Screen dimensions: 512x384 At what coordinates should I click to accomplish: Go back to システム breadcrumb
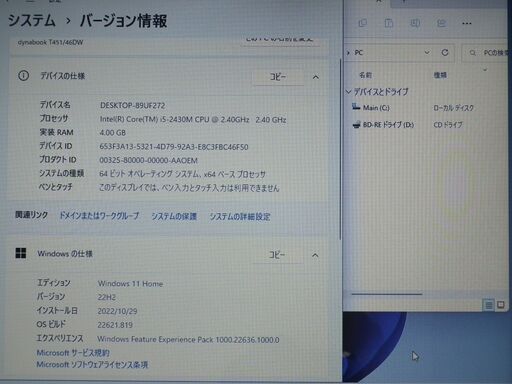tap(32, 21)
